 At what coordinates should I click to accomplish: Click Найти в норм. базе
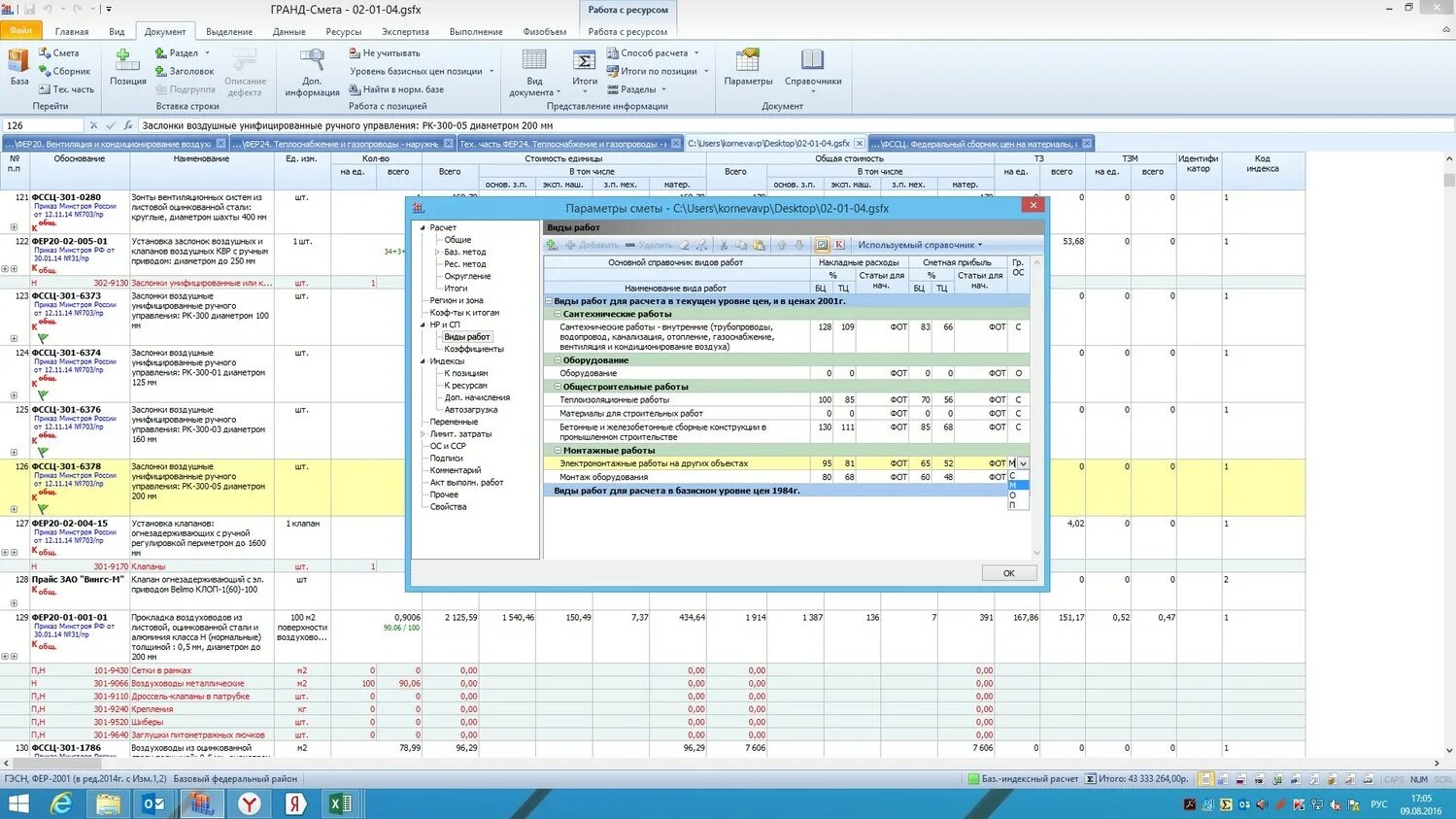(396, 89)
